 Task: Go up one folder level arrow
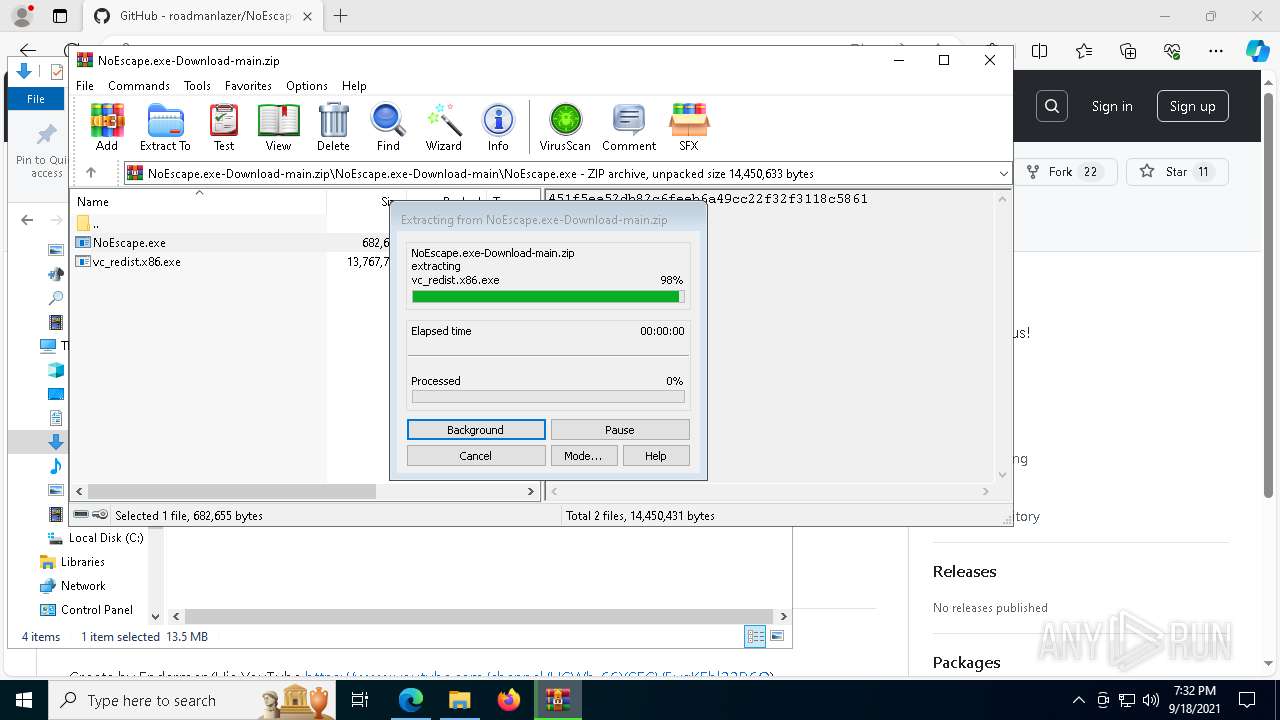(x=91, y=173)
